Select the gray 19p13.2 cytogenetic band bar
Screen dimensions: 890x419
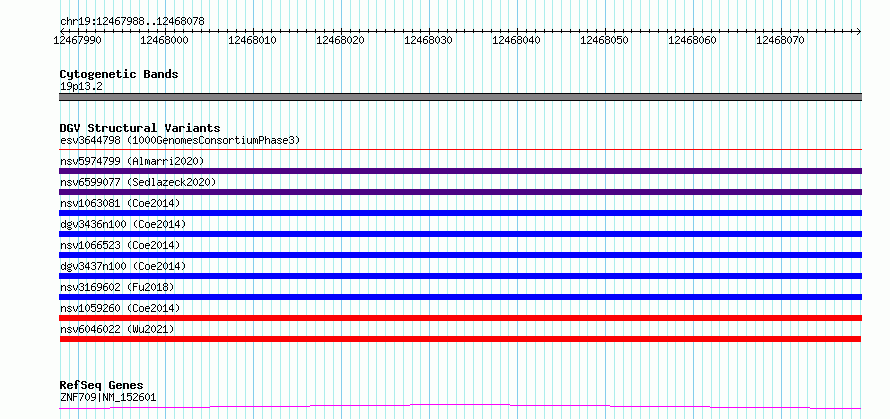[x=460, y=97]
